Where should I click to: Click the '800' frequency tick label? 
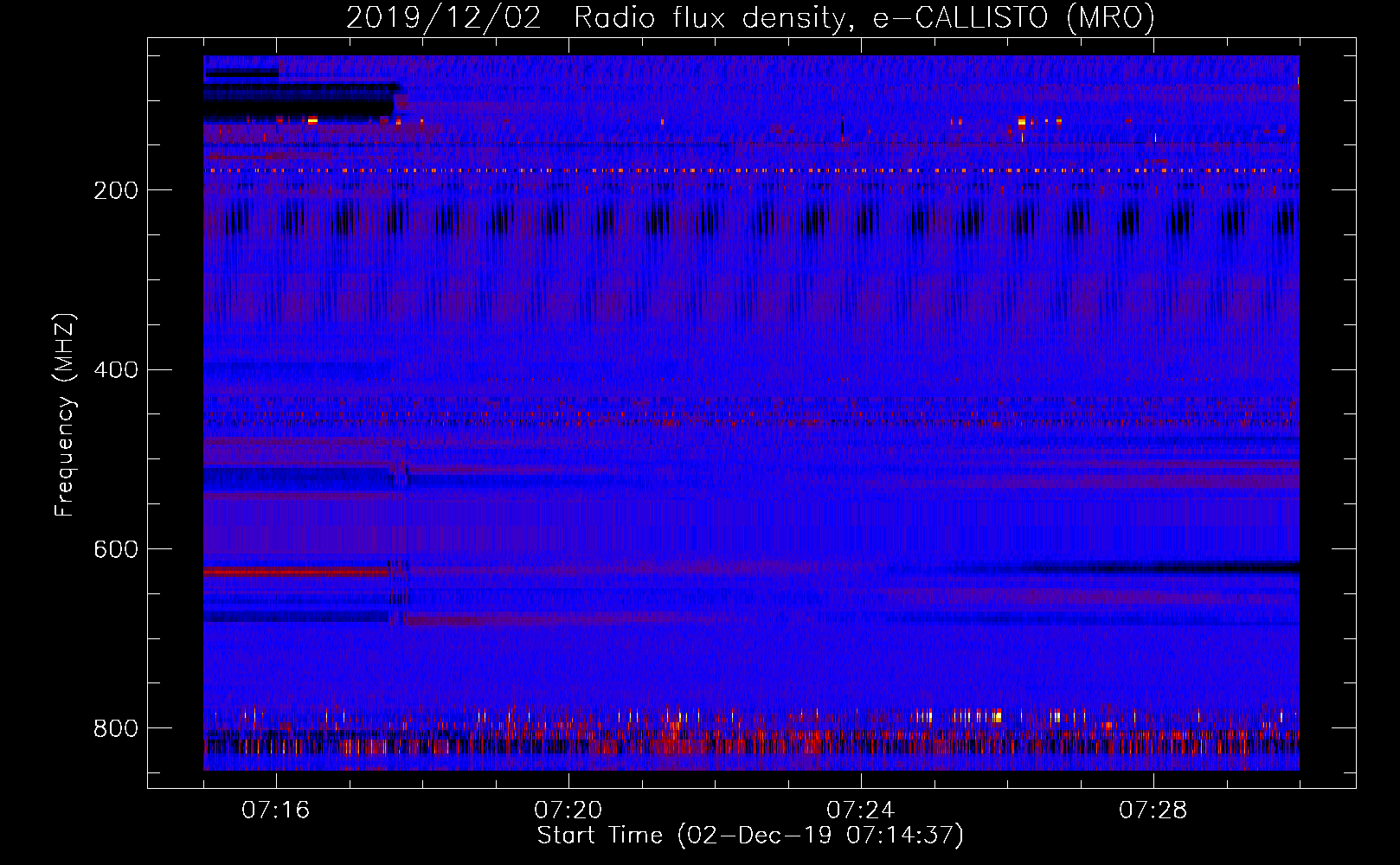pos(116,728)
